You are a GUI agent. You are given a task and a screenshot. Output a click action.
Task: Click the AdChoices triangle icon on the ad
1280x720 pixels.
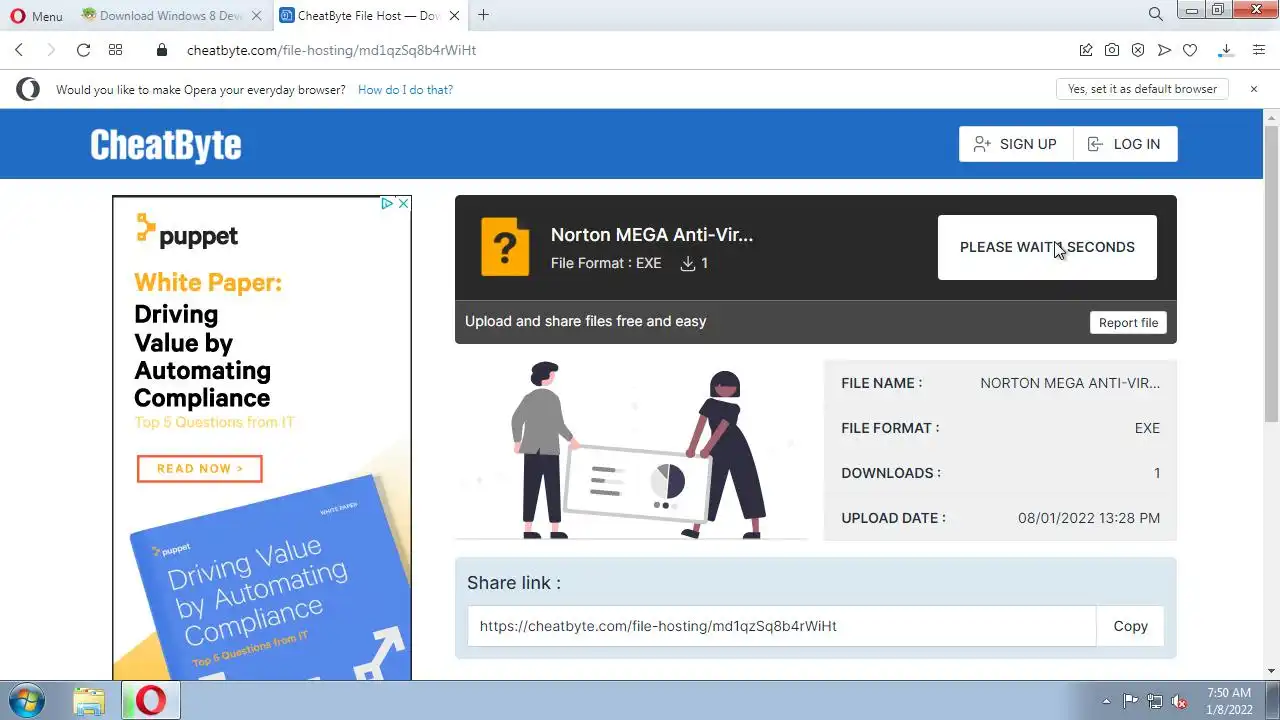[x=387, y=203]
